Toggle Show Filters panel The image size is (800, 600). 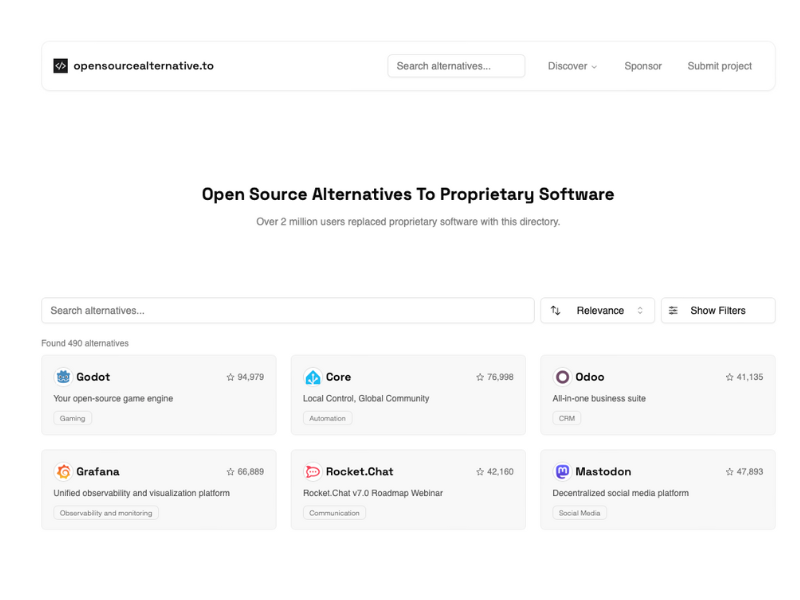pos(717,311)
